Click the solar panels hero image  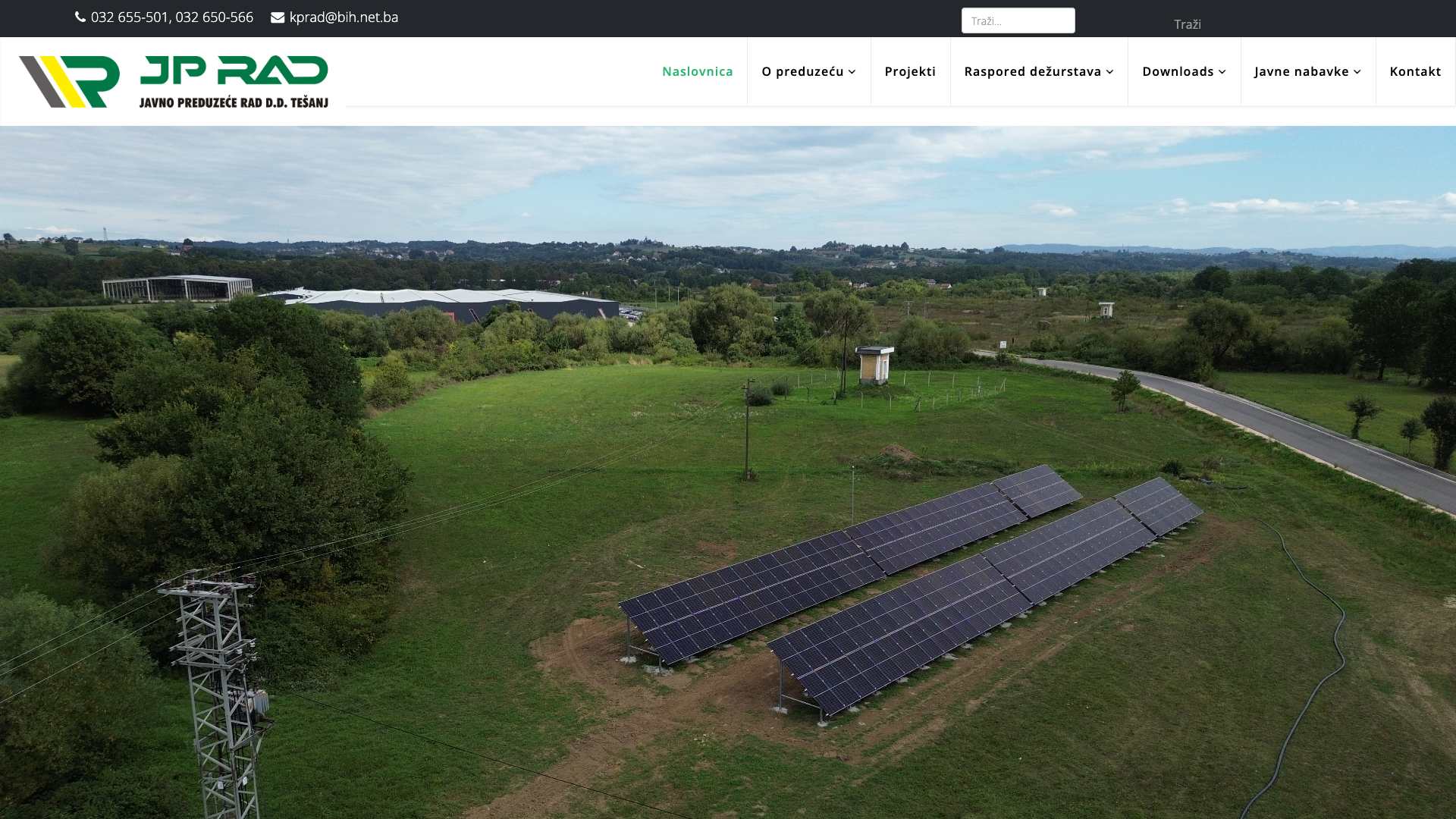tap(728, 472)
